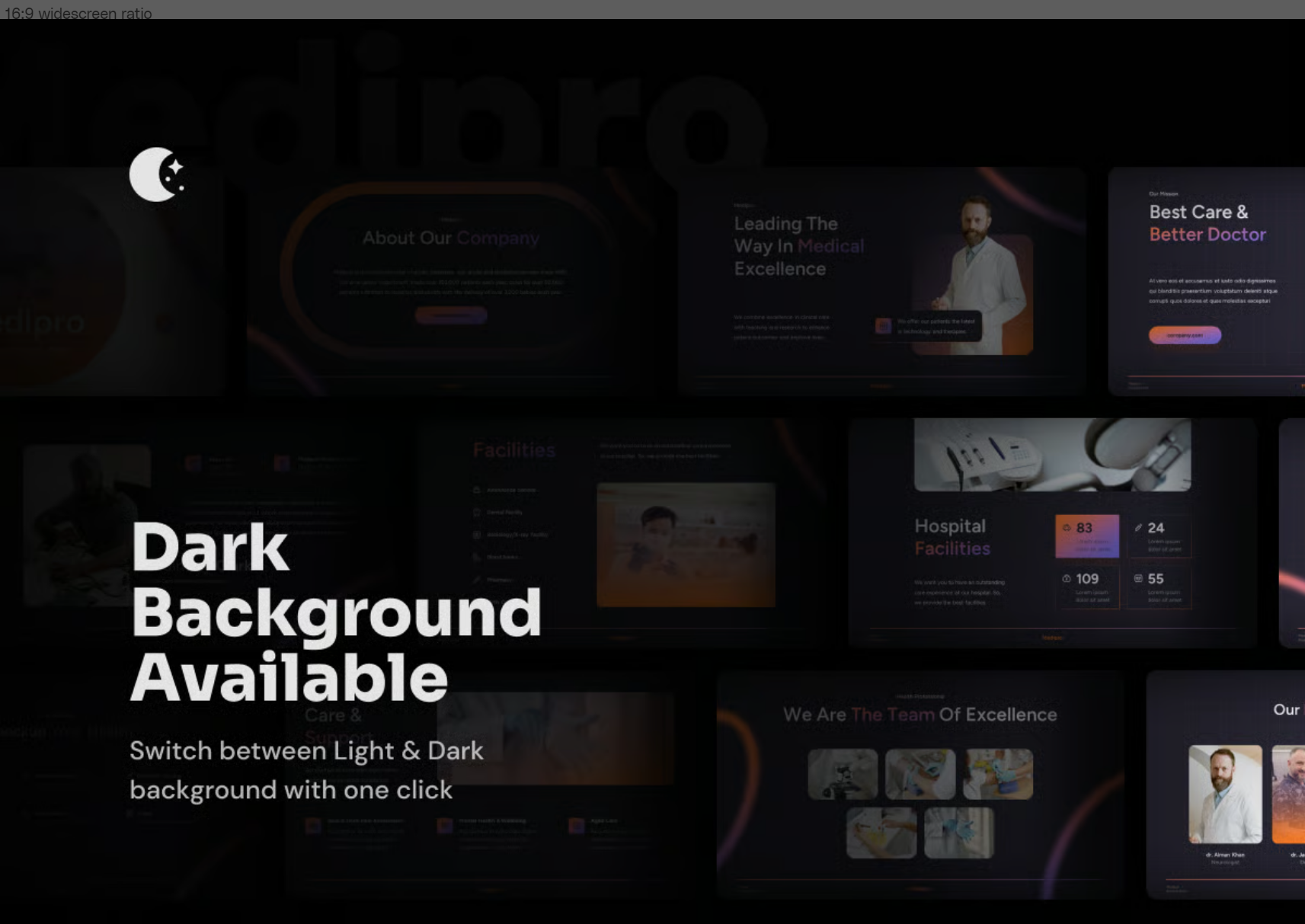Click the doctor photo in Medical Excellence slide
The width and height of the screenshot is (1305, 924).
pos(974,276)
